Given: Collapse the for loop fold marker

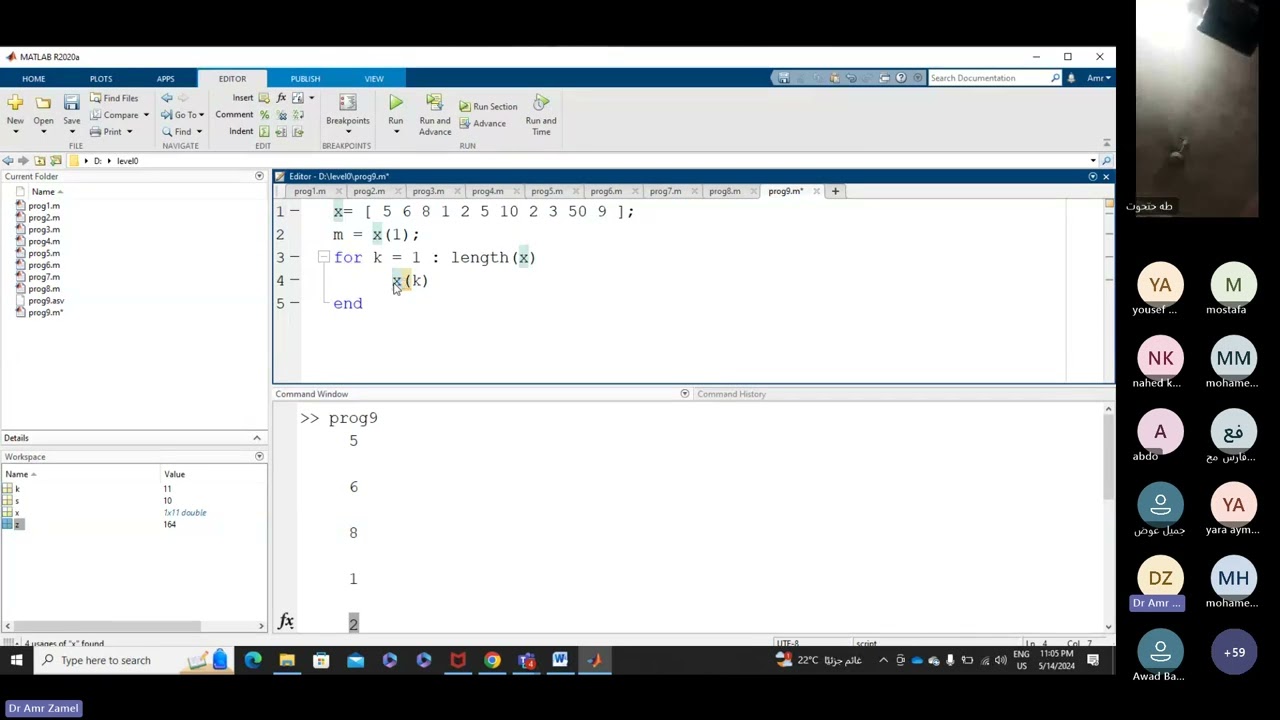Looking at the screenshot, I should click(x=323, y=258).
